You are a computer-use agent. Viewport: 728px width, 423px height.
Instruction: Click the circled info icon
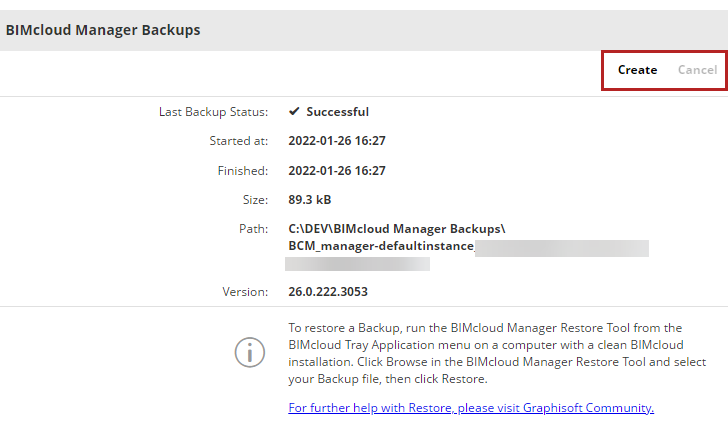(249, 352)
